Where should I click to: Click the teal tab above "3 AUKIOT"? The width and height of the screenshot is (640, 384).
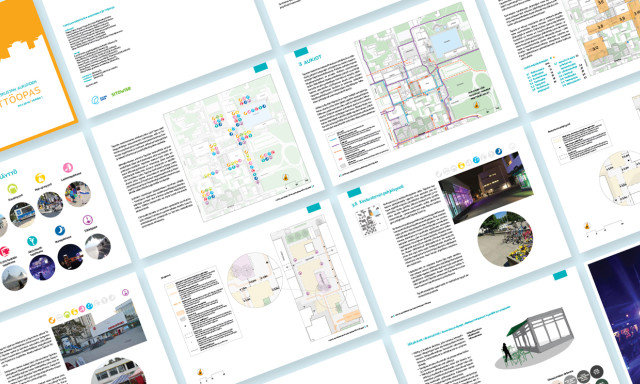(301, 52)
